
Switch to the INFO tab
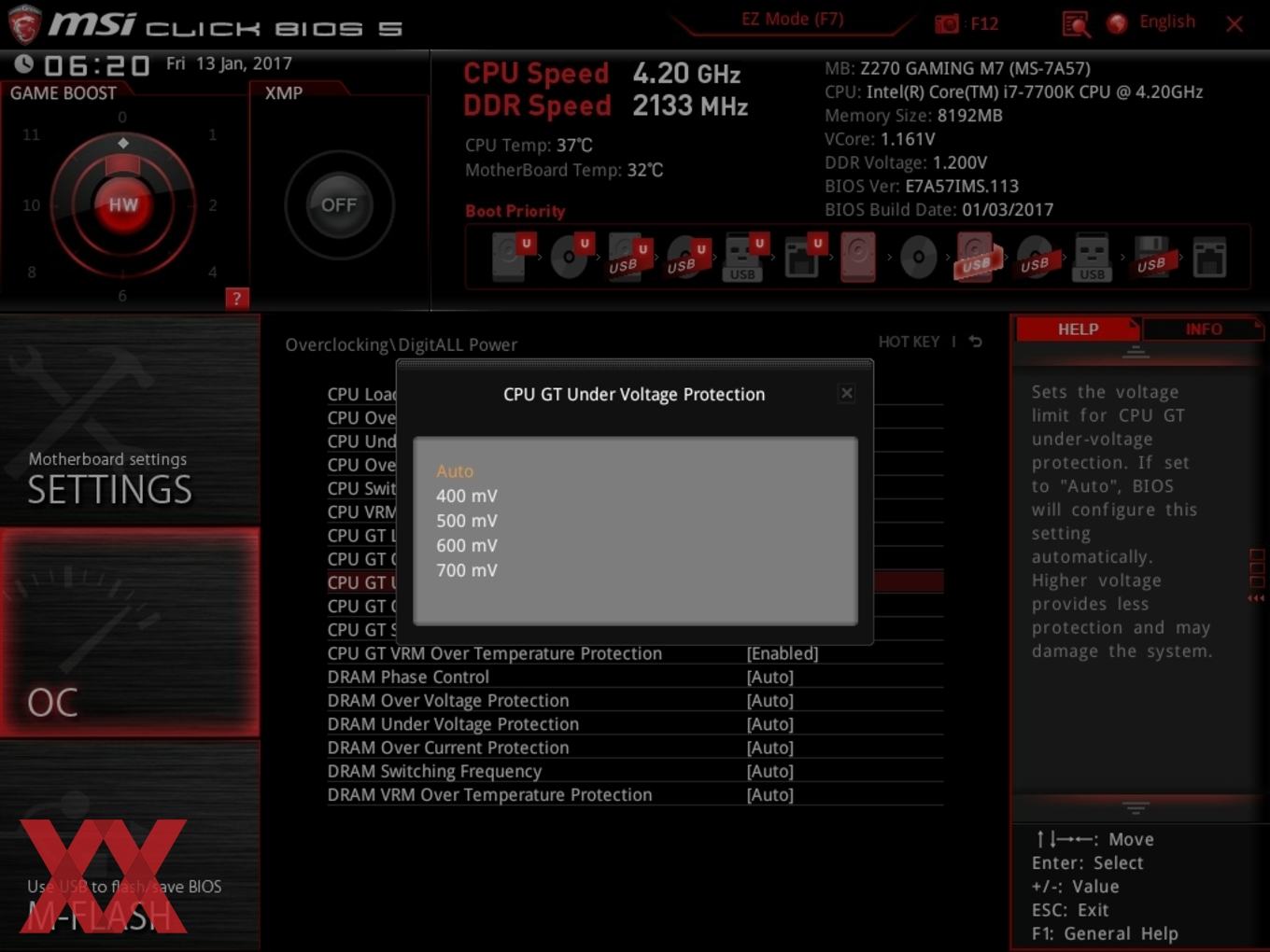(x=1204, y=329)
